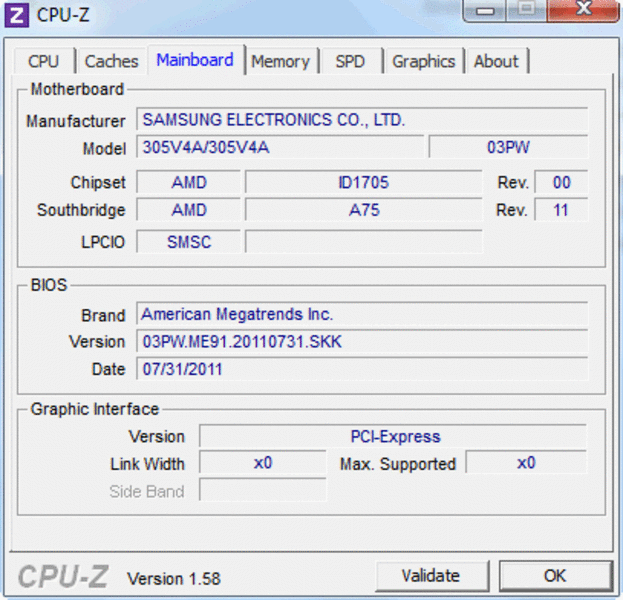The image size is (623, 600).
Task: Click BIOS Brand American Megatrends Inc.
Action: (x=362, y=314)
